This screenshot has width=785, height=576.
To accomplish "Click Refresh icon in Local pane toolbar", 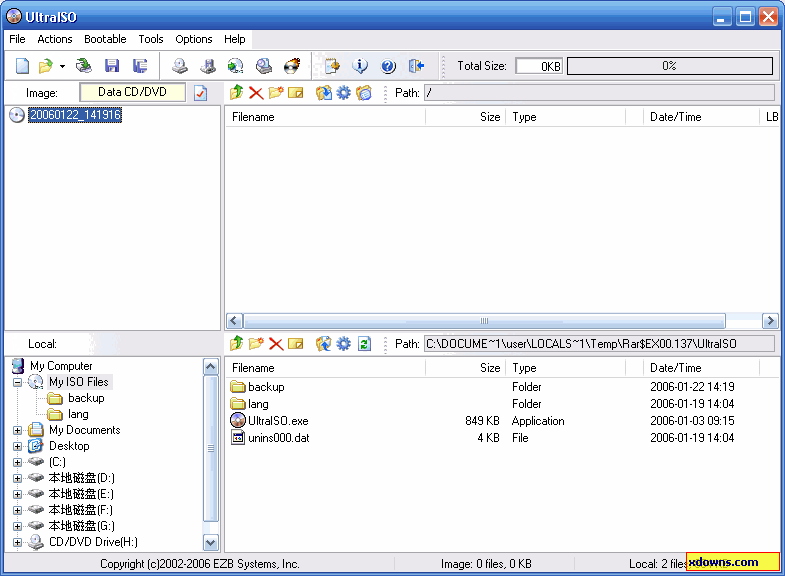I will click(364, 344).
